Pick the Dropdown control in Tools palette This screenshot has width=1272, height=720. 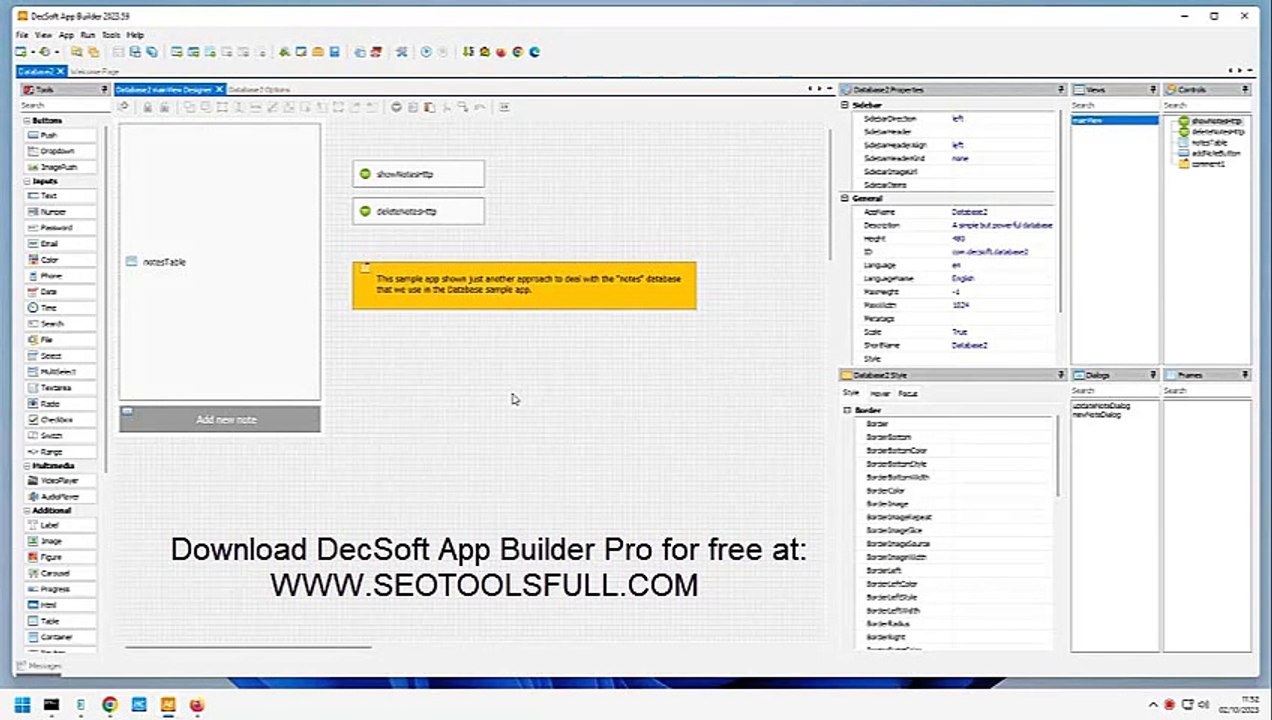62,151
